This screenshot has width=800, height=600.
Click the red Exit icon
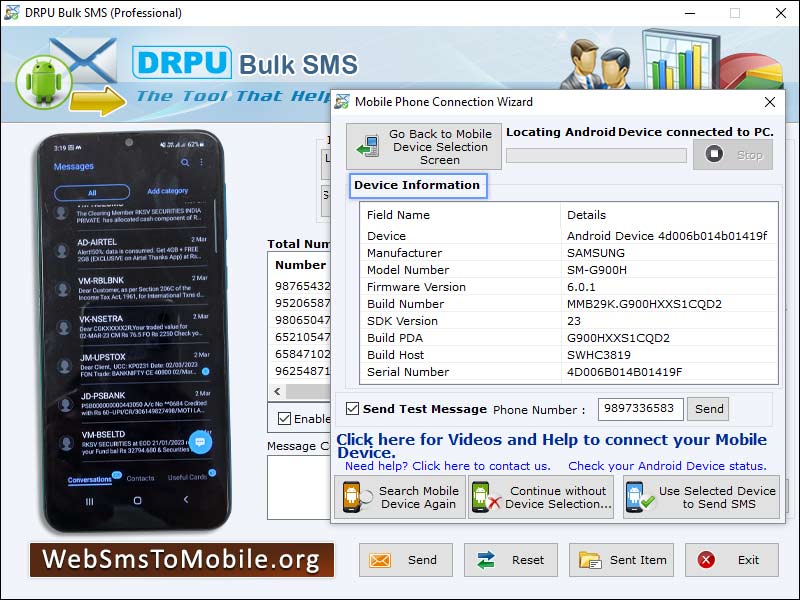click(x=707, y=560)
